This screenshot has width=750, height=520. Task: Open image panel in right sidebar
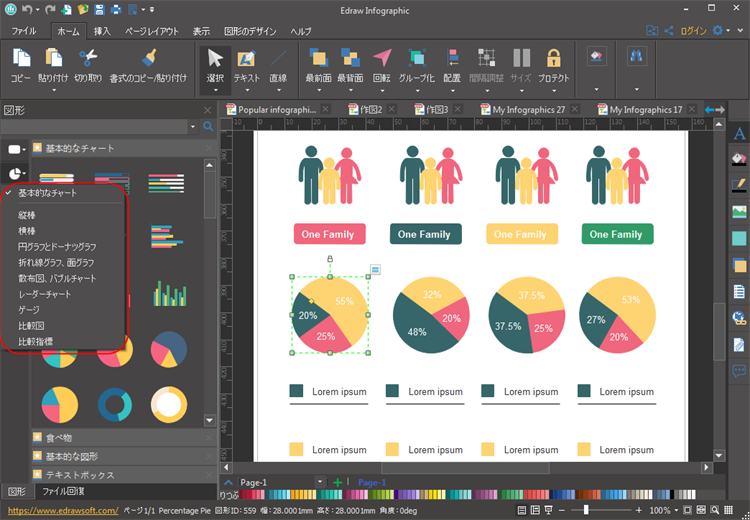(740, 211)
